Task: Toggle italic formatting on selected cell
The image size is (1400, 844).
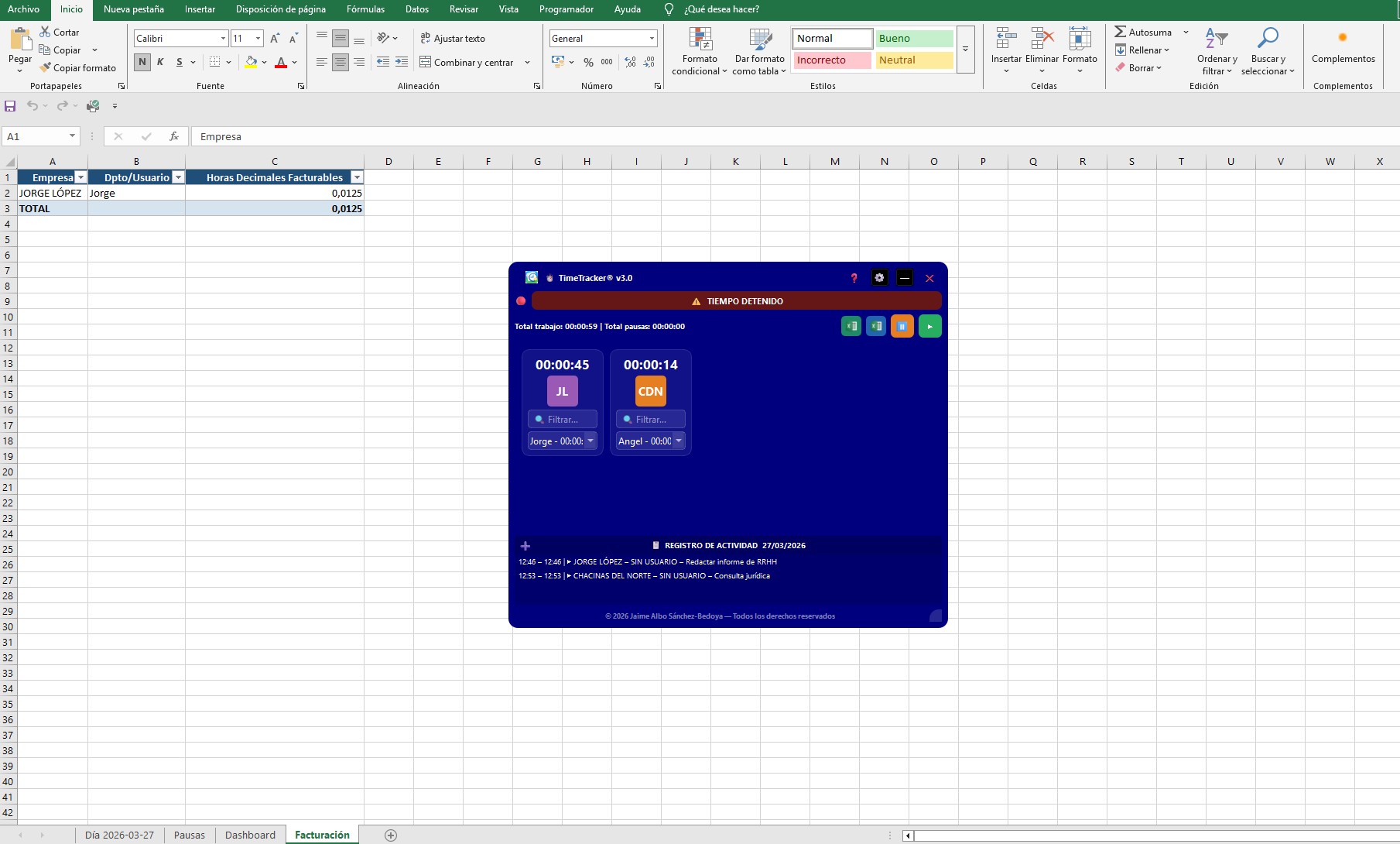Action: pyautogui.click(x=160, y=61)
